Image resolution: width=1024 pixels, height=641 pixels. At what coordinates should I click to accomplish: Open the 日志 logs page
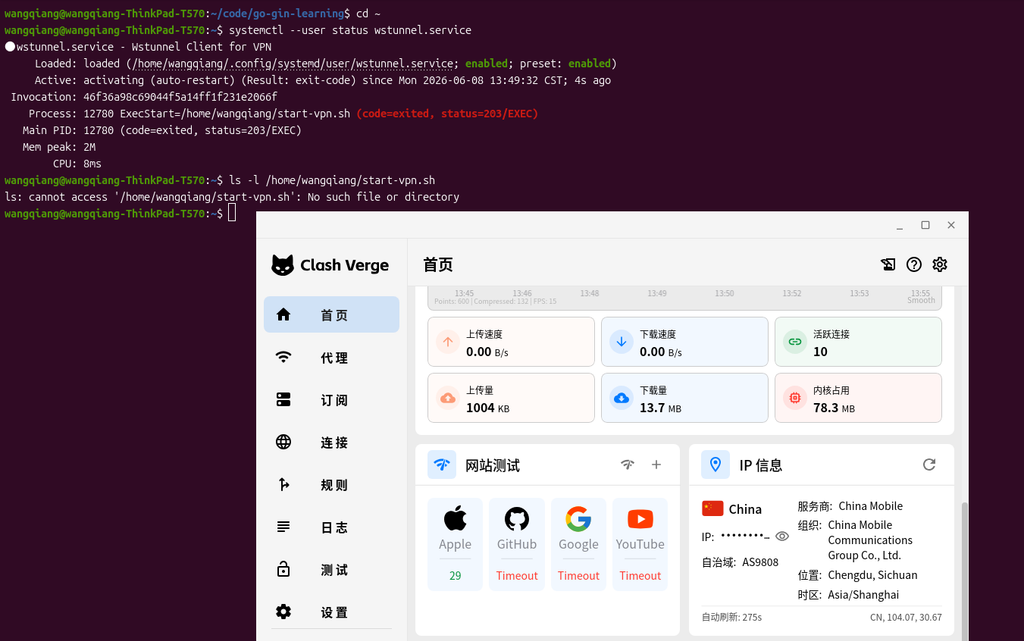(331, 527)
